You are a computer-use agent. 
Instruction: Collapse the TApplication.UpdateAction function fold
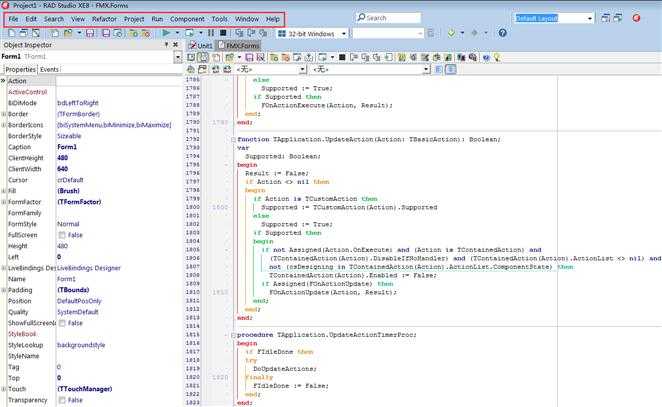click(x=233, y=139)
